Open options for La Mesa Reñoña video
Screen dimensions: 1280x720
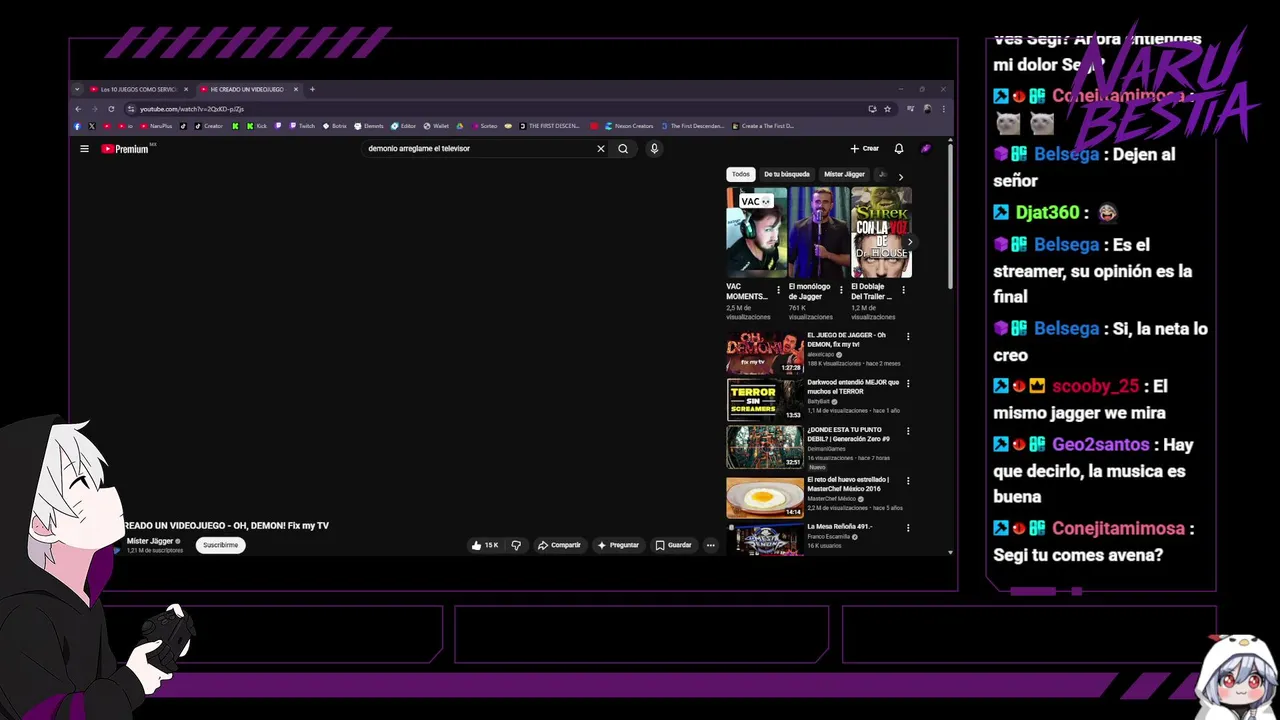[x=908, y=527]
